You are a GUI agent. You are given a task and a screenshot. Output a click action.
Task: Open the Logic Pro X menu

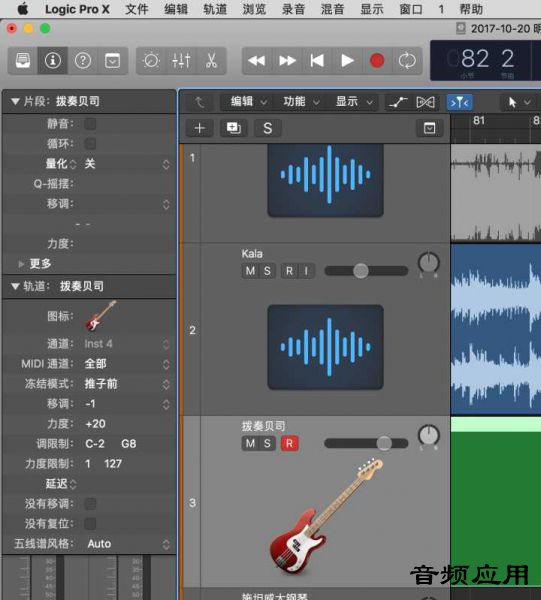[x=77, y=9]
